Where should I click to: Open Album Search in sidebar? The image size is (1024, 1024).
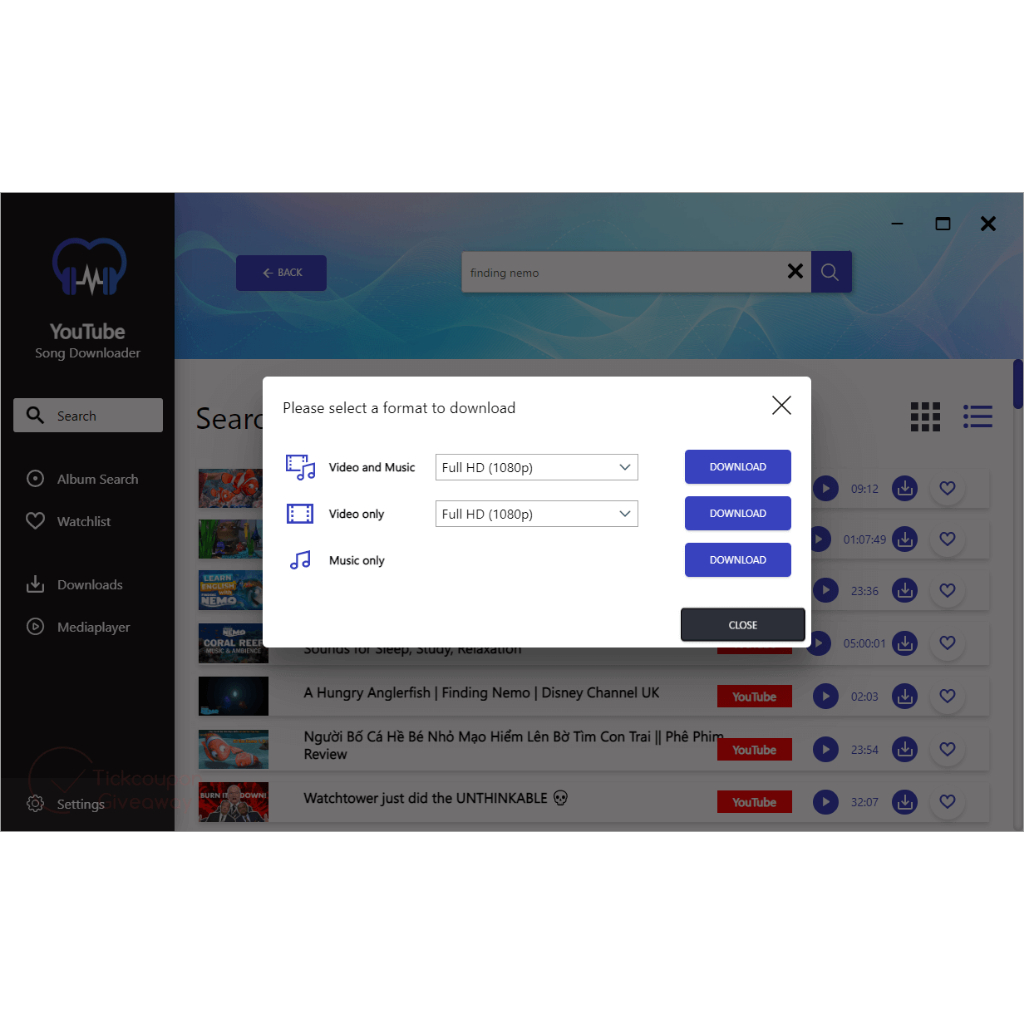click(x=97, y=479)
